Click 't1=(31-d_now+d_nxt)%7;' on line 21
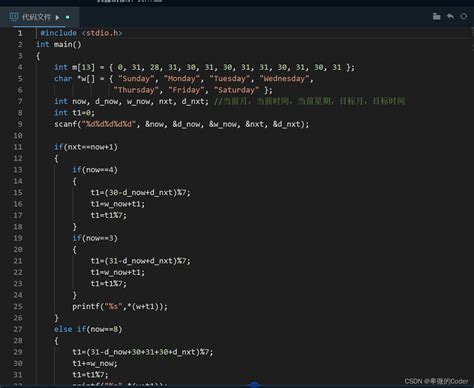The image size is (474, 388). [x=140, y=261]
